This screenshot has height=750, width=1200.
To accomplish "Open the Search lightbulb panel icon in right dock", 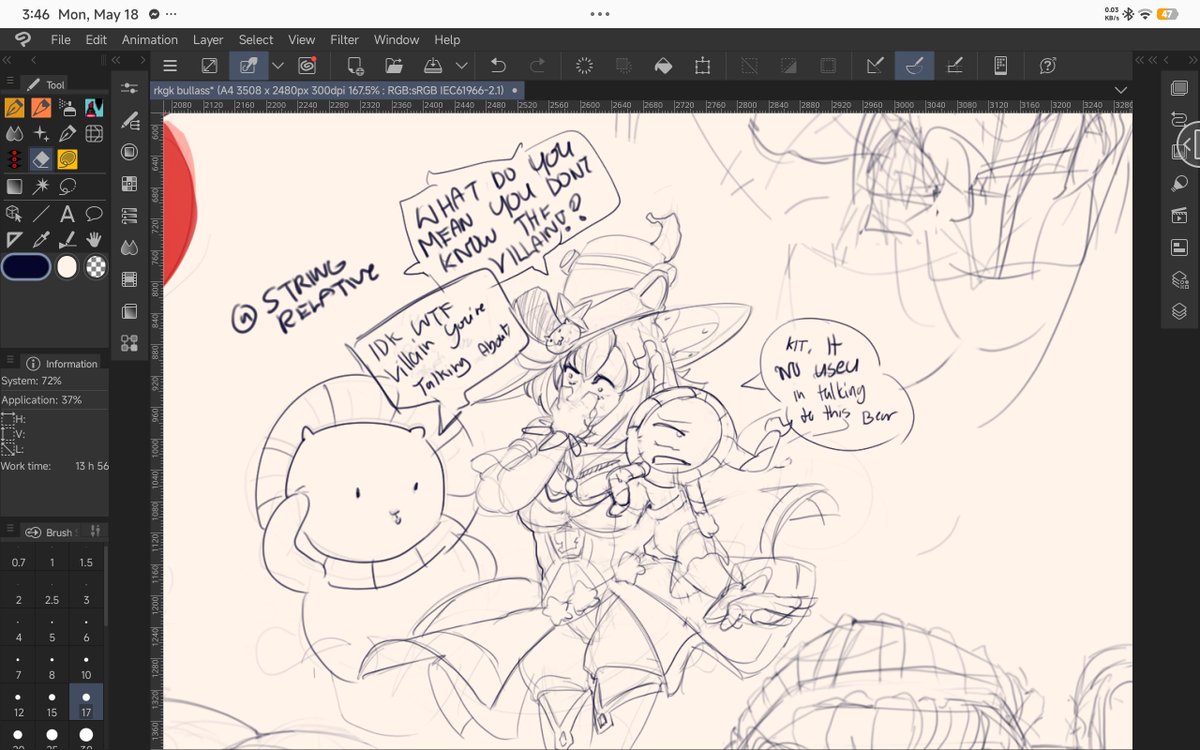I will pyautogui.click(x=1179, y=183).
